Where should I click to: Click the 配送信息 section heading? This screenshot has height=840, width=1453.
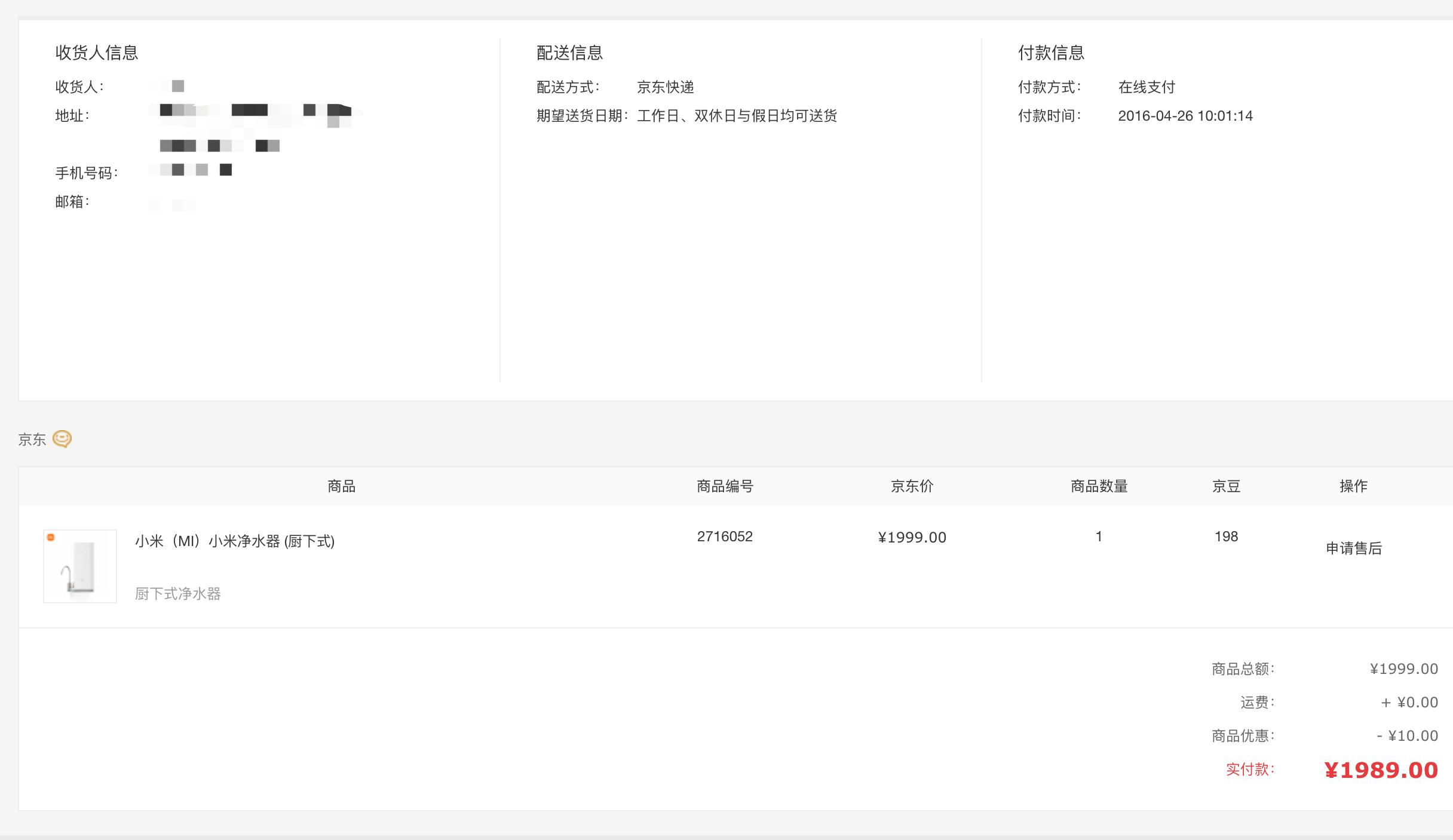[569, 53]
